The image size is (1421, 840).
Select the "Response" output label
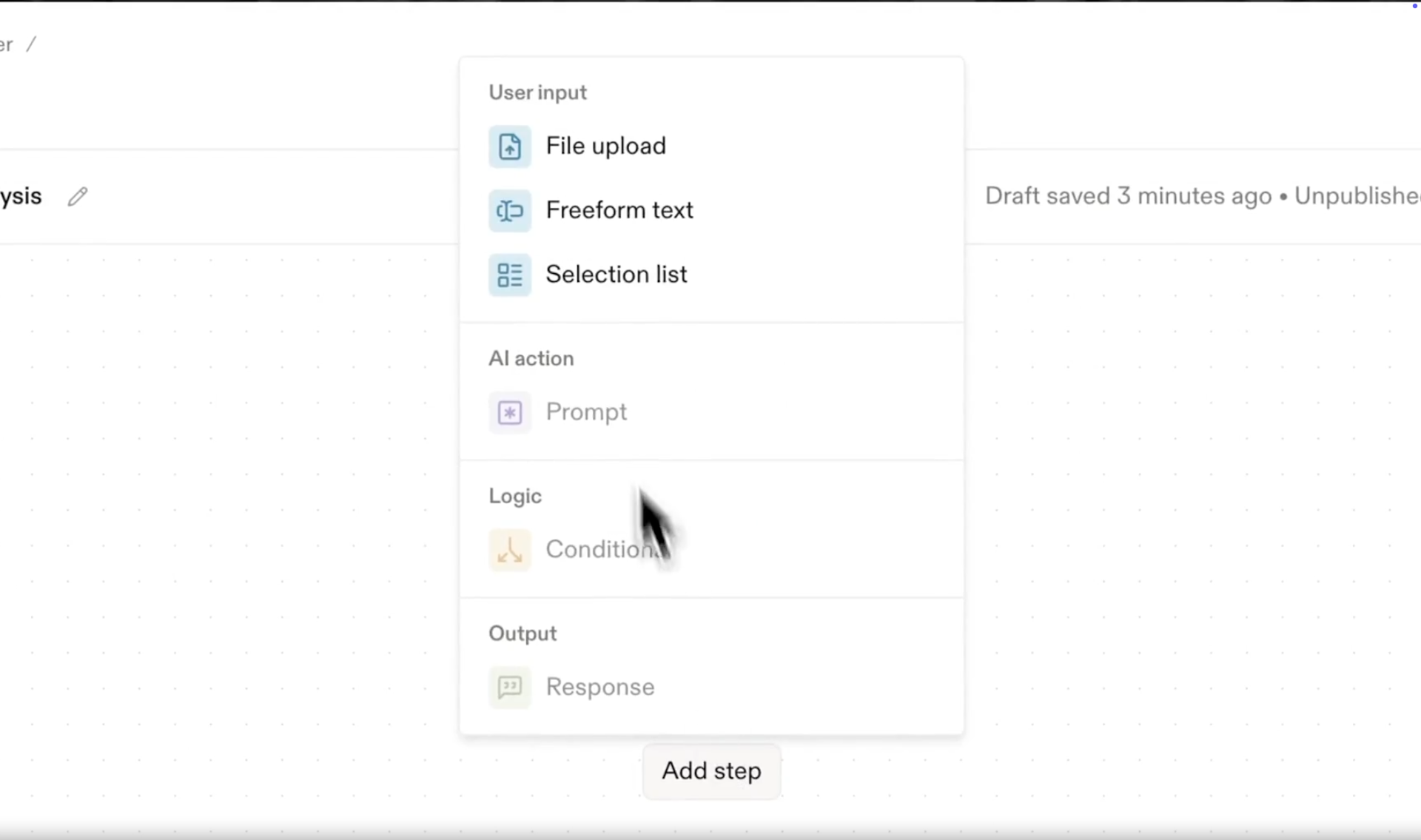pyautogui.click(x=600, y=687)
